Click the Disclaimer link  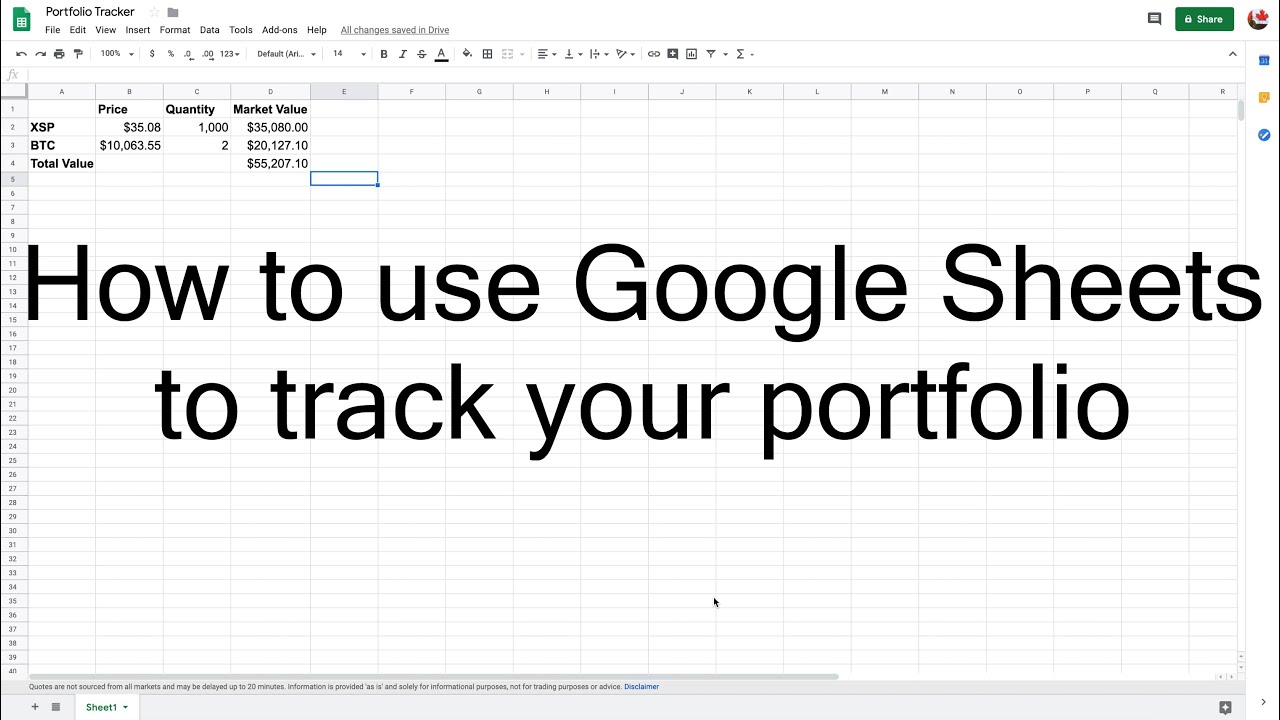pyautogui.click(x=641, y=687)
